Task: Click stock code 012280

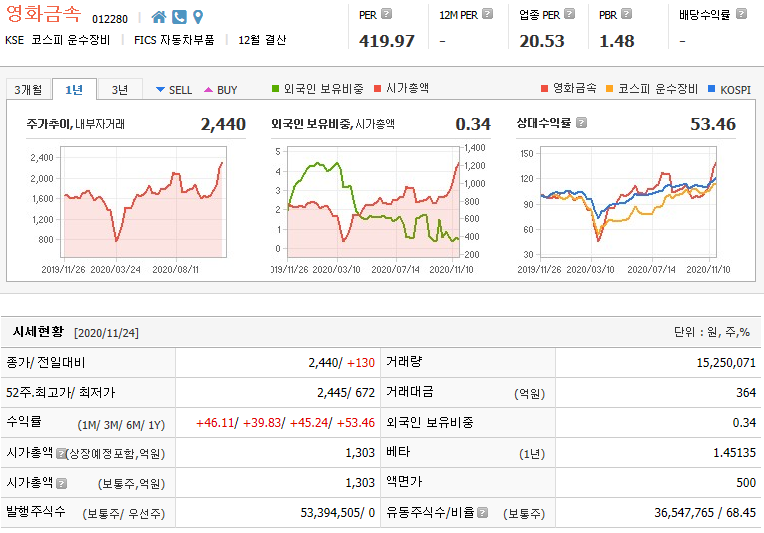Action: click(x=110, y=19)
